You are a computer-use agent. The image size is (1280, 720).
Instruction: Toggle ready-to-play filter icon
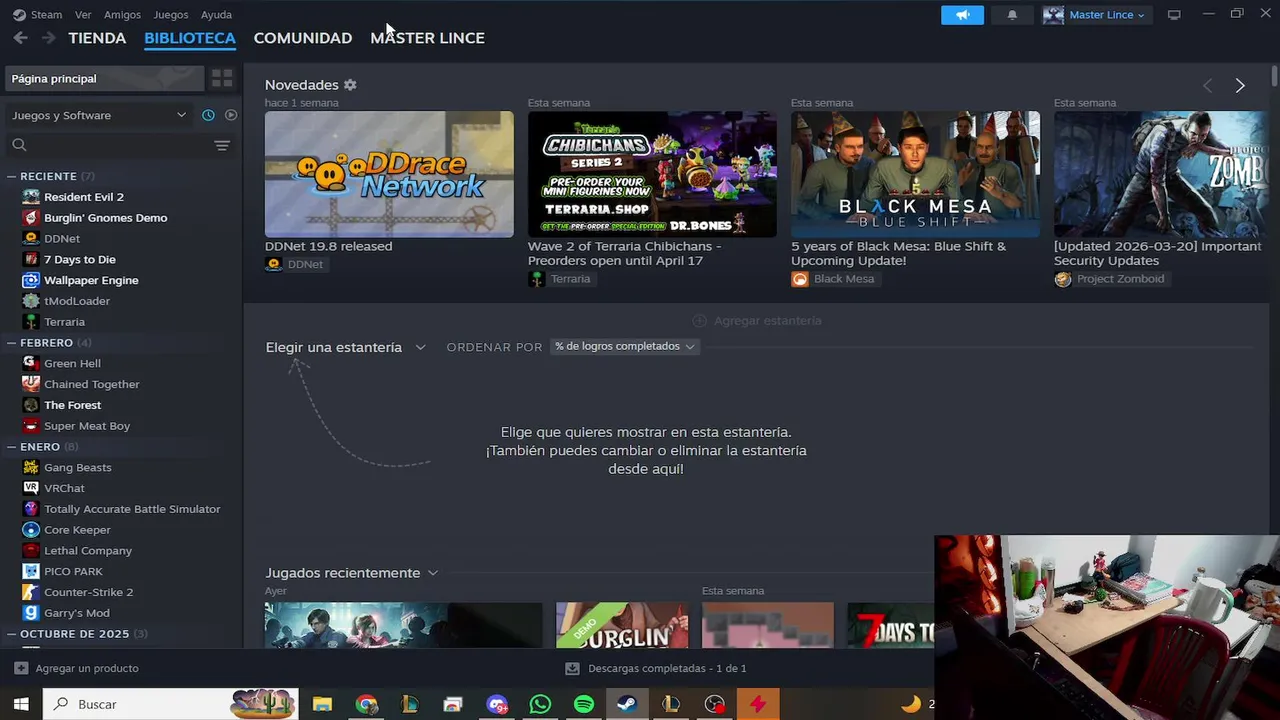231,115
